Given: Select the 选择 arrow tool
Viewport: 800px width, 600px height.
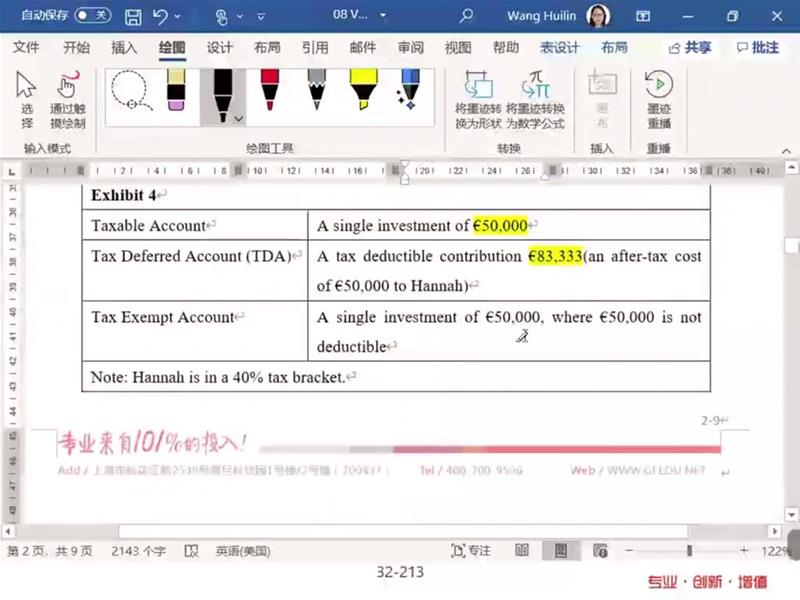Looking at the screenshot, I should coord(27,99).
